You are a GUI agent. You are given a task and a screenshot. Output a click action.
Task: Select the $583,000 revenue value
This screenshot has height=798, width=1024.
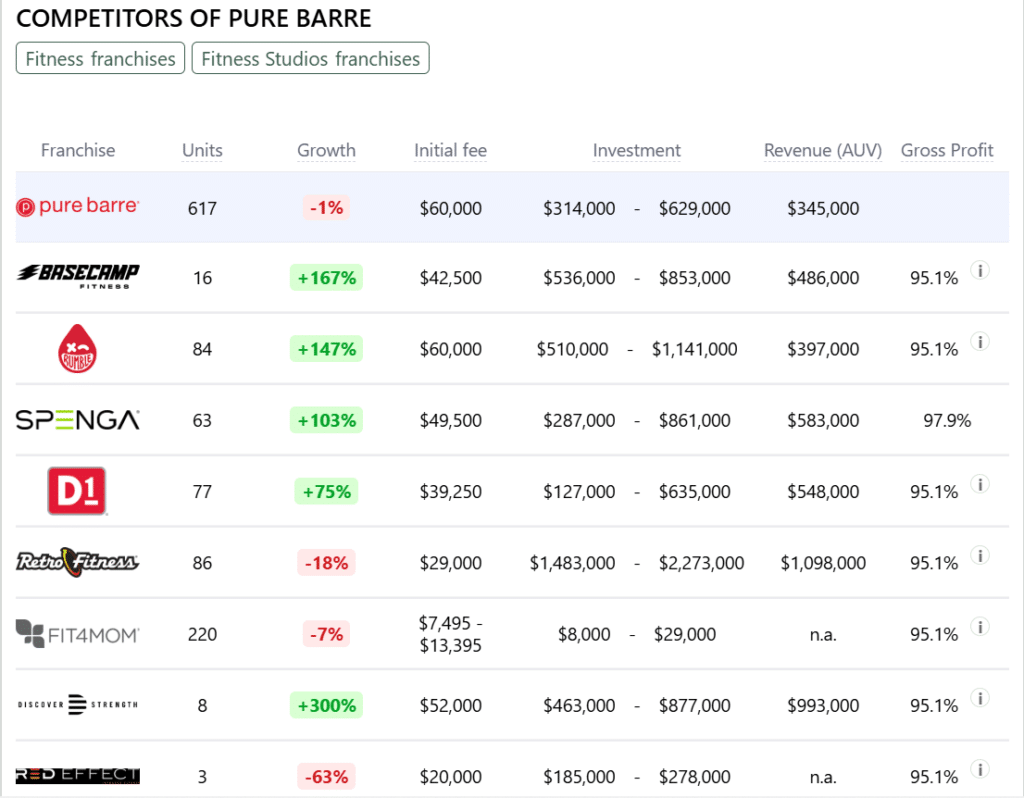823,421
